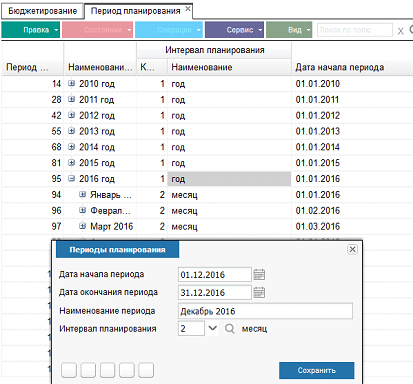Screen dimensions: 413x384
Task: Click the Интервал планирования value field
Action: (x=191, y=328)
